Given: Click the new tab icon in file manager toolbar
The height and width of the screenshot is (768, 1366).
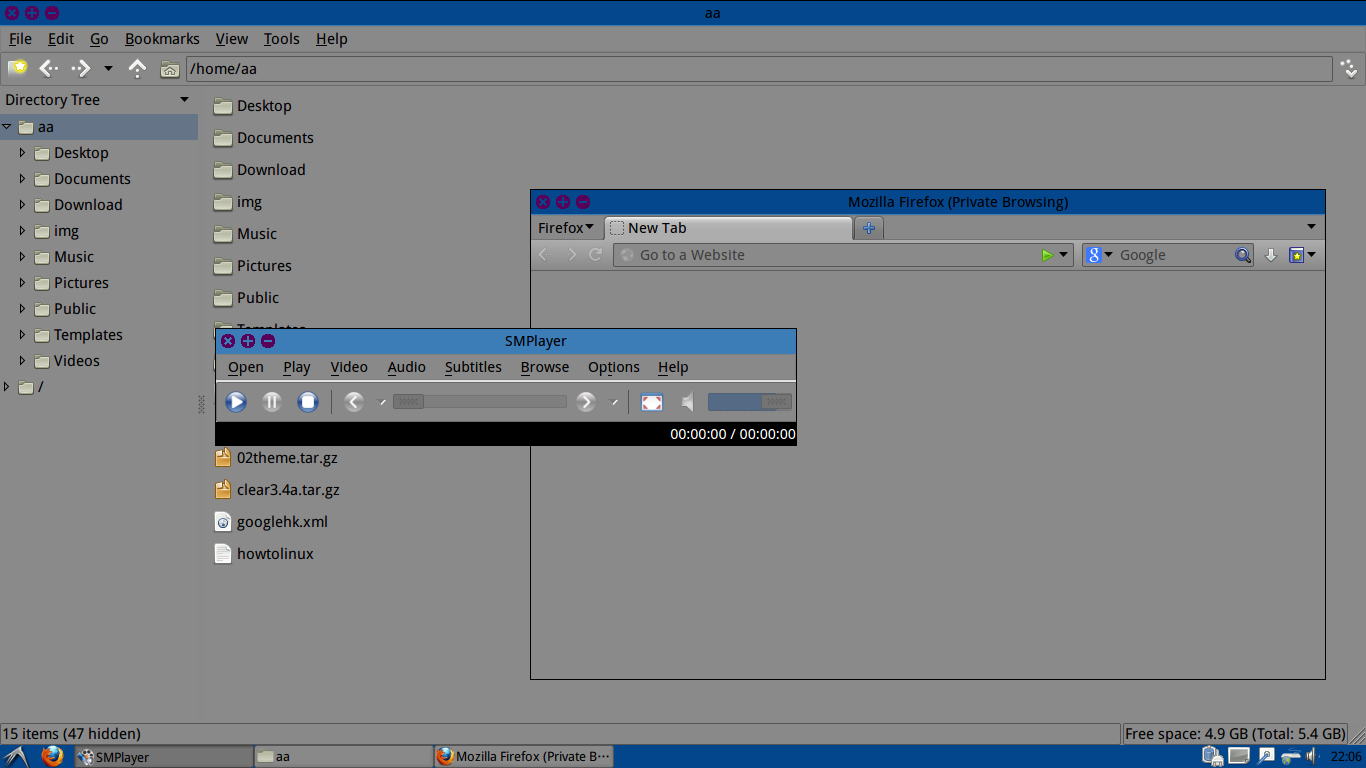Looking at the screenshot, I should pos(18,68).
